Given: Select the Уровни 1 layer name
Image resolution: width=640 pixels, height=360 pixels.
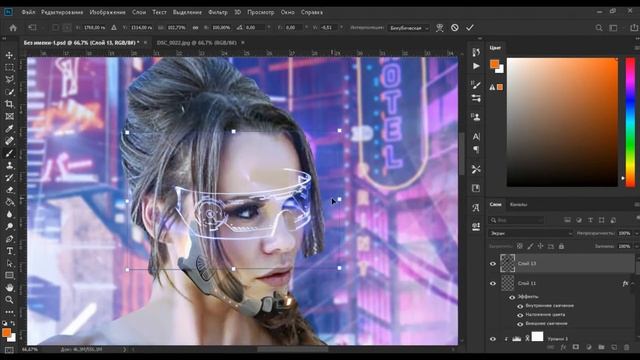Looking at the screenshot, I should click(x=558, y=339).
